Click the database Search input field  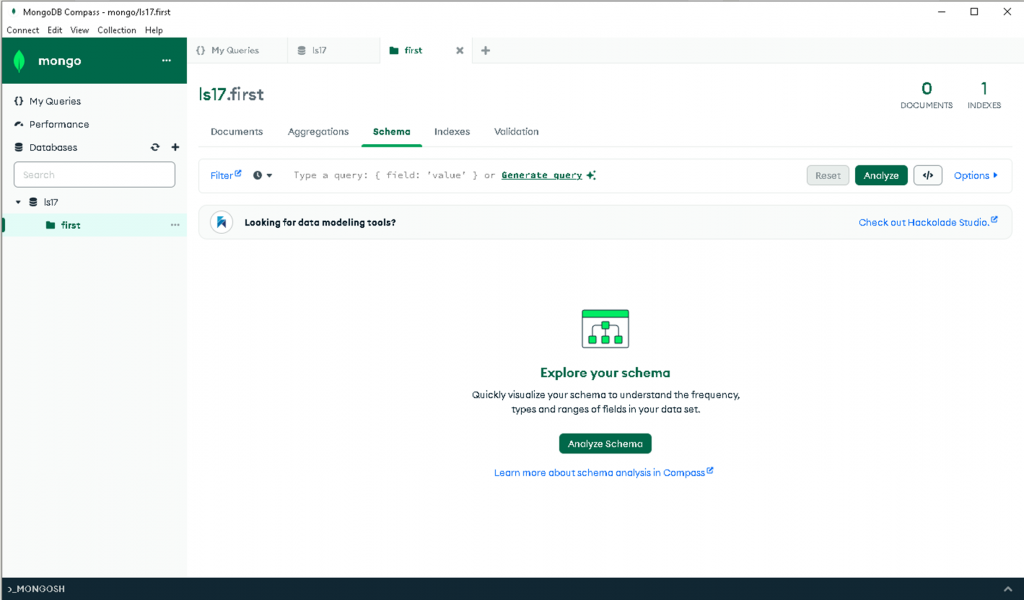pyautogui.click(x=94, y=174)
